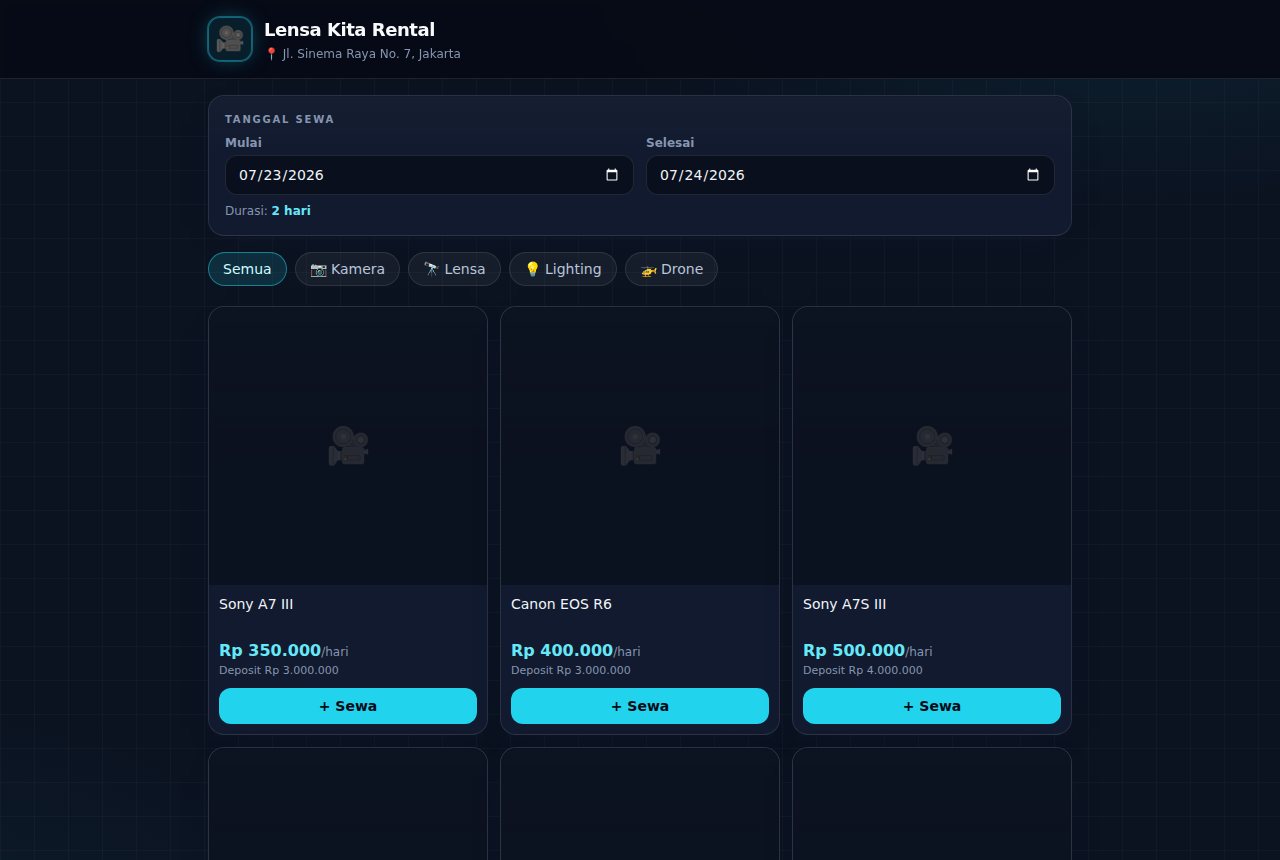The image size is (1280, 860).
Task: Show only Drone equipment
Action: (671, 269)
